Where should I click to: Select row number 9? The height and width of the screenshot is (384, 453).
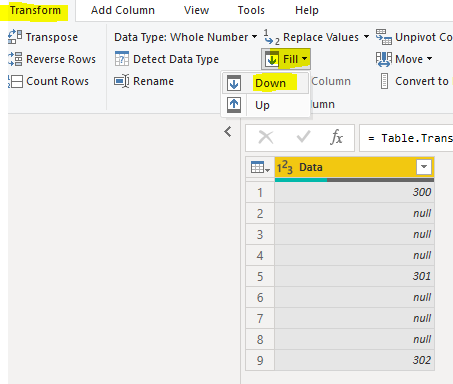click(x=260, y=360)
